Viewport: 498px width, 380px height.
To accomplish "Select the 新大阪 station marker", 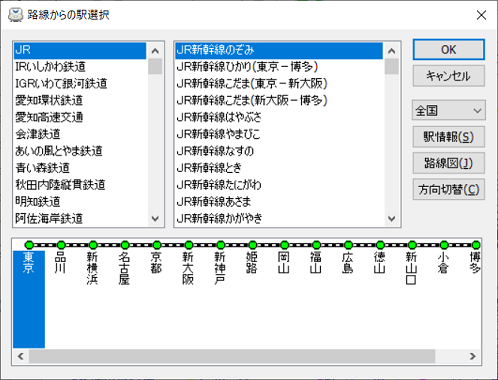I will point(189,245).
